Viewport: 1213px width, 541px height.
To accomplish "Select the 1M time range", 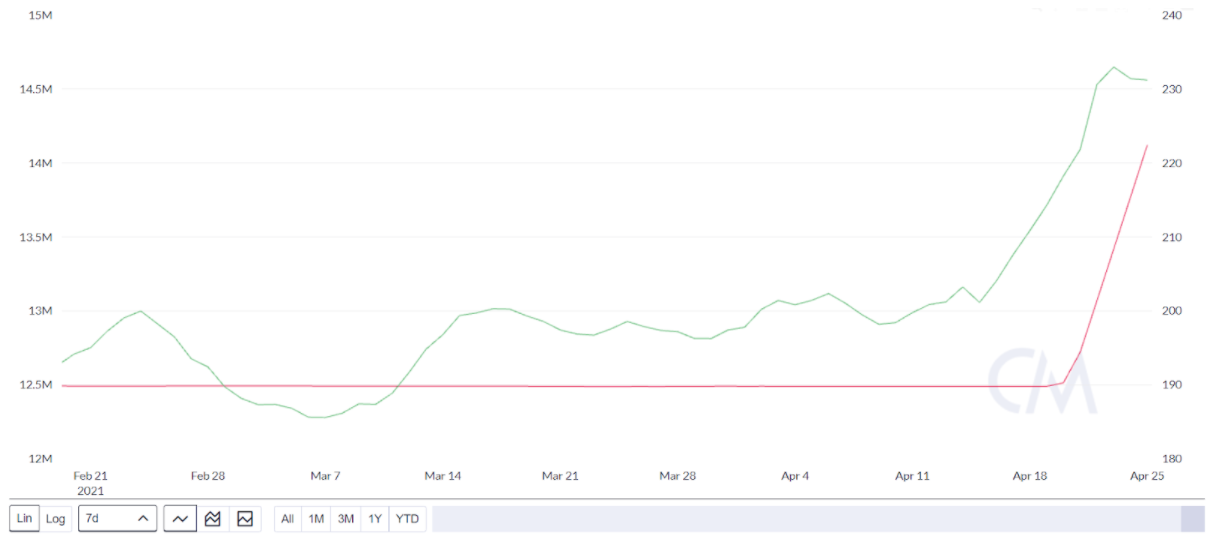I will click(x=316, y=519).
